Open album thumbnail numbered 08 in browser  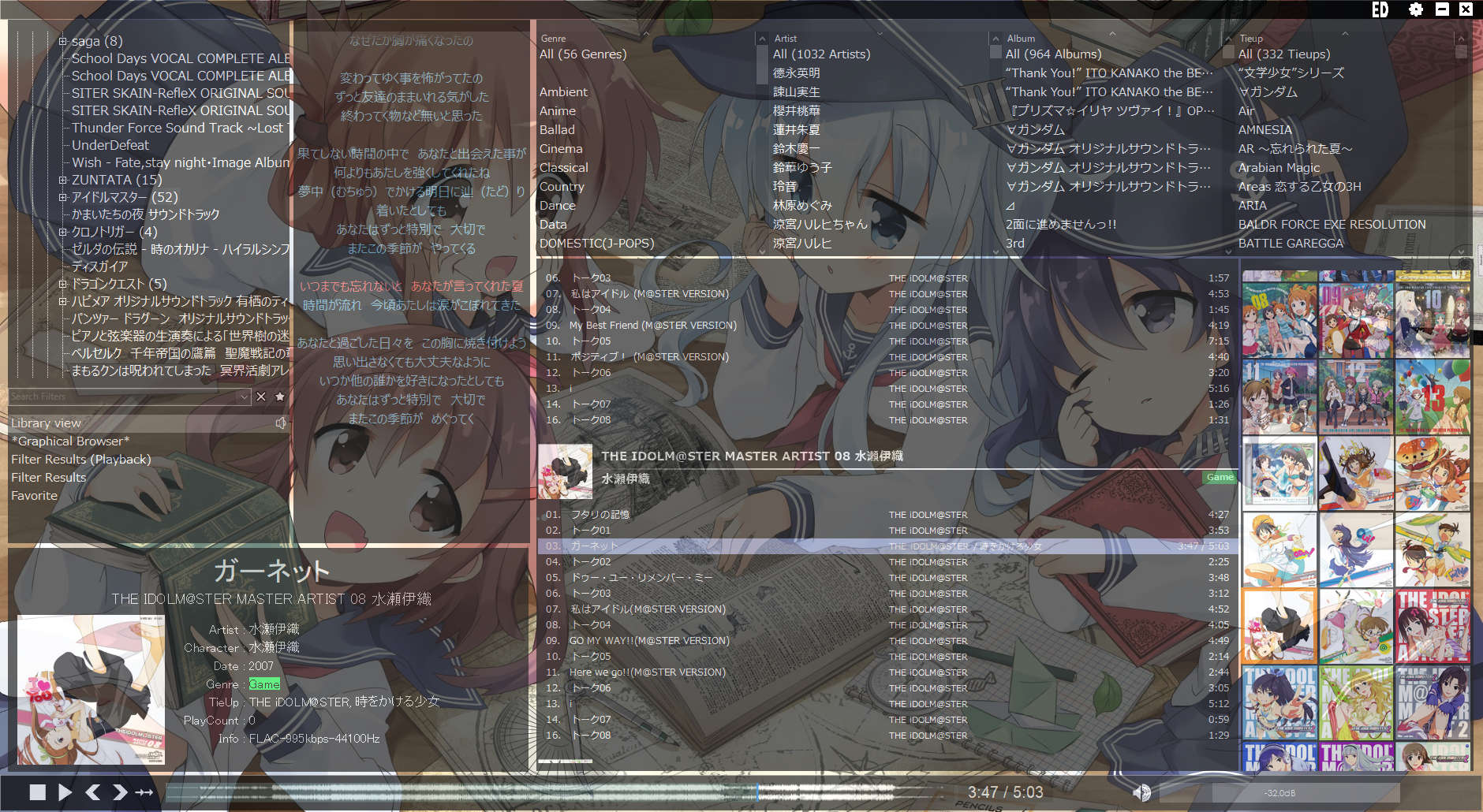point(1279,320)
